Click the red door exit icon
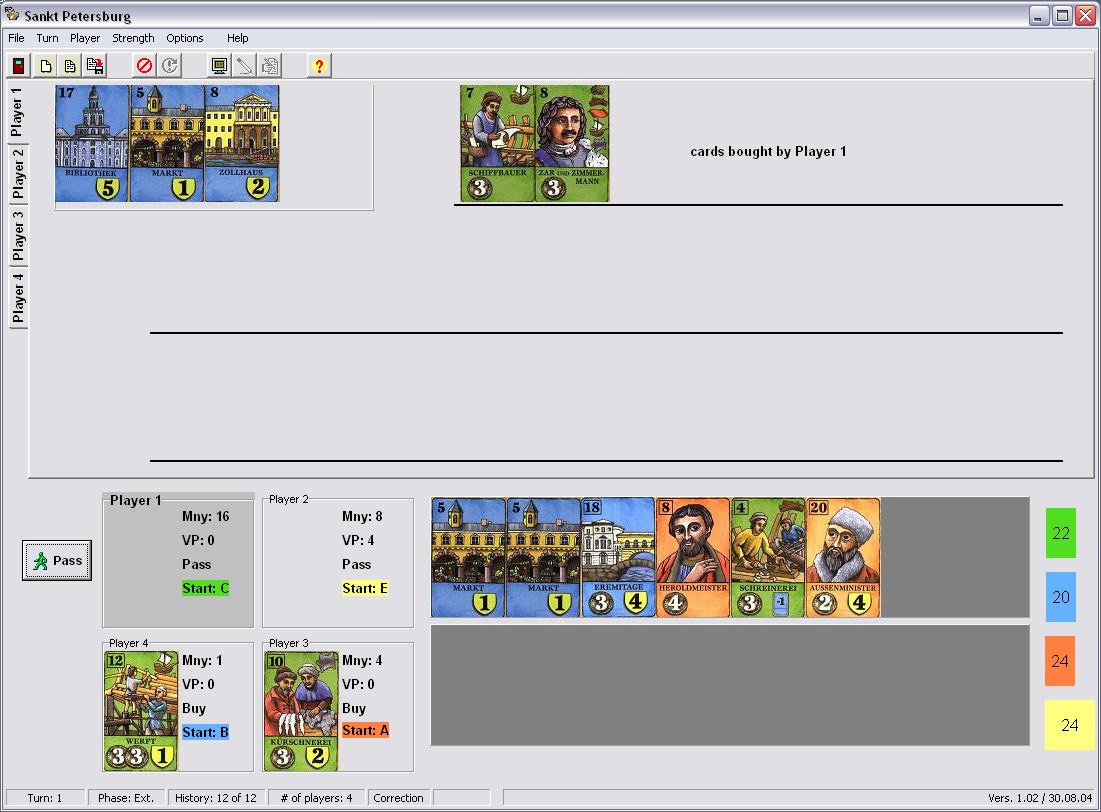 19,66
